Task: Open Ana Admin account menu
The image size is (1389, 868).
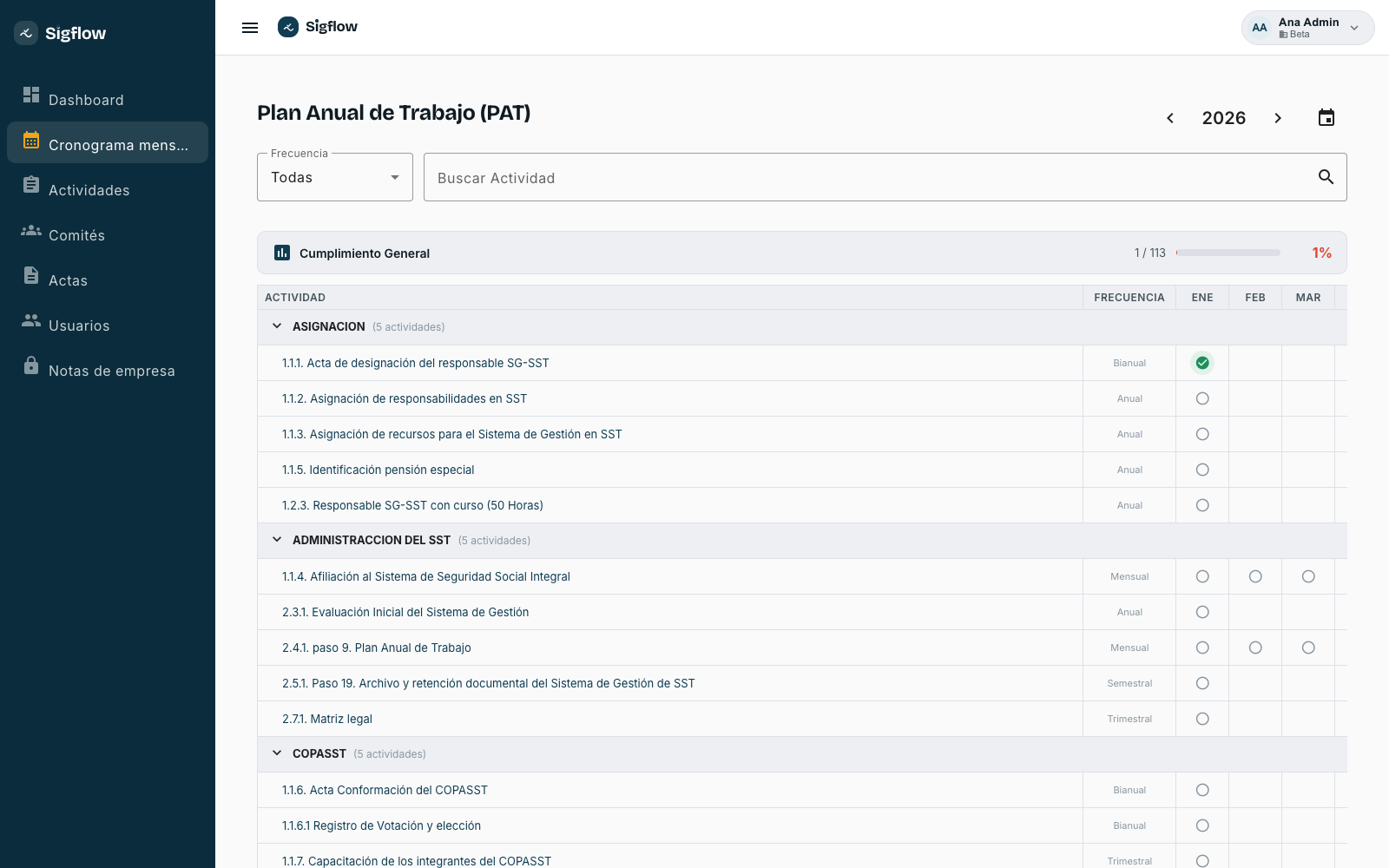Action: click(1307, 28)
